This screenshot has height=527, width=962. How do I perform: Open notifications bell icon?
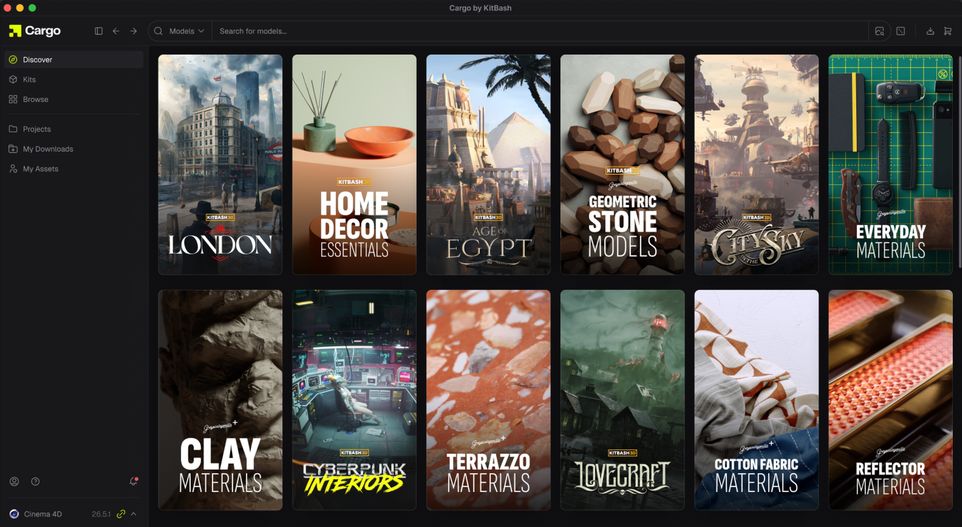pyautogui.click(x=134, y=482)
